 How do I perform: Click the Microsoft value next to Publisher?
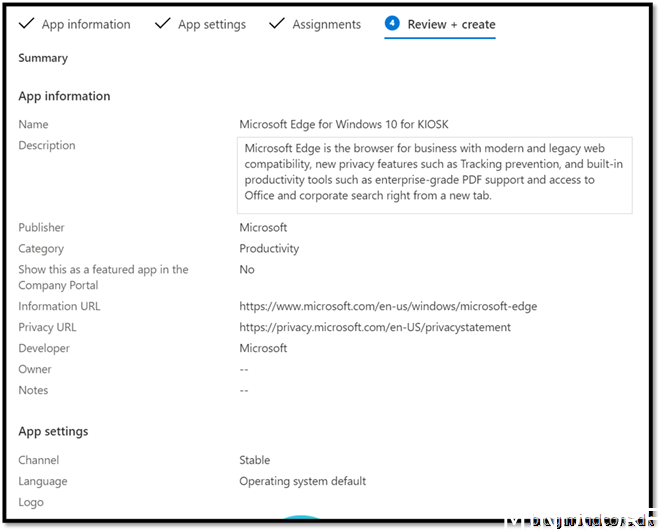pyautogui.click(x=263, y=227)
